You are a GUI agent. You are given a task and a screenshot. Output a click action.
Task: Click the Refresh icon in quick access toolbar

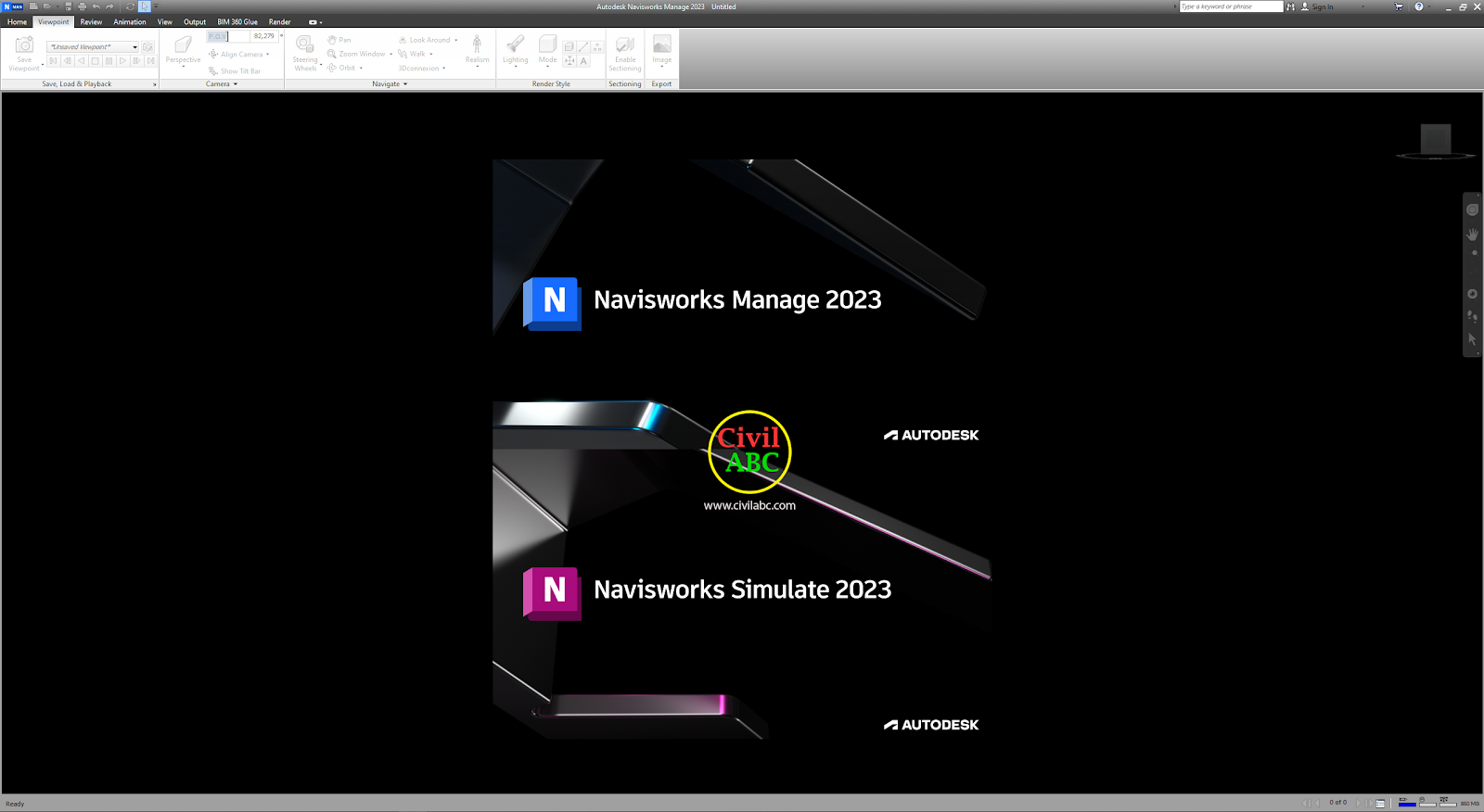[130, 6]
